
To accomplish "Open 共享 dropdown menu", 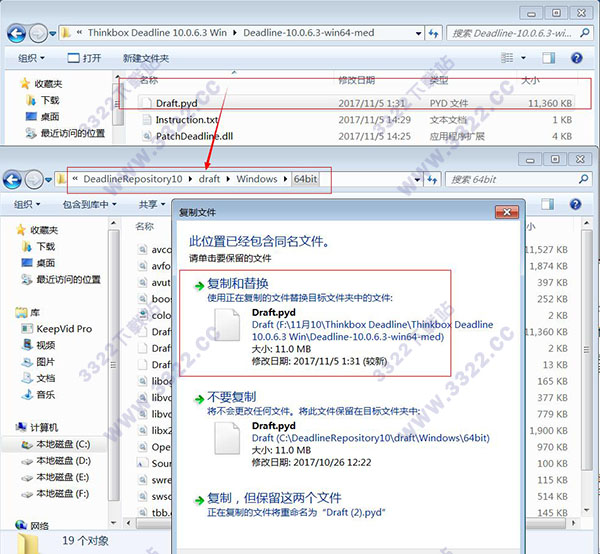I will pyautogui.click(x=152, y=204).
